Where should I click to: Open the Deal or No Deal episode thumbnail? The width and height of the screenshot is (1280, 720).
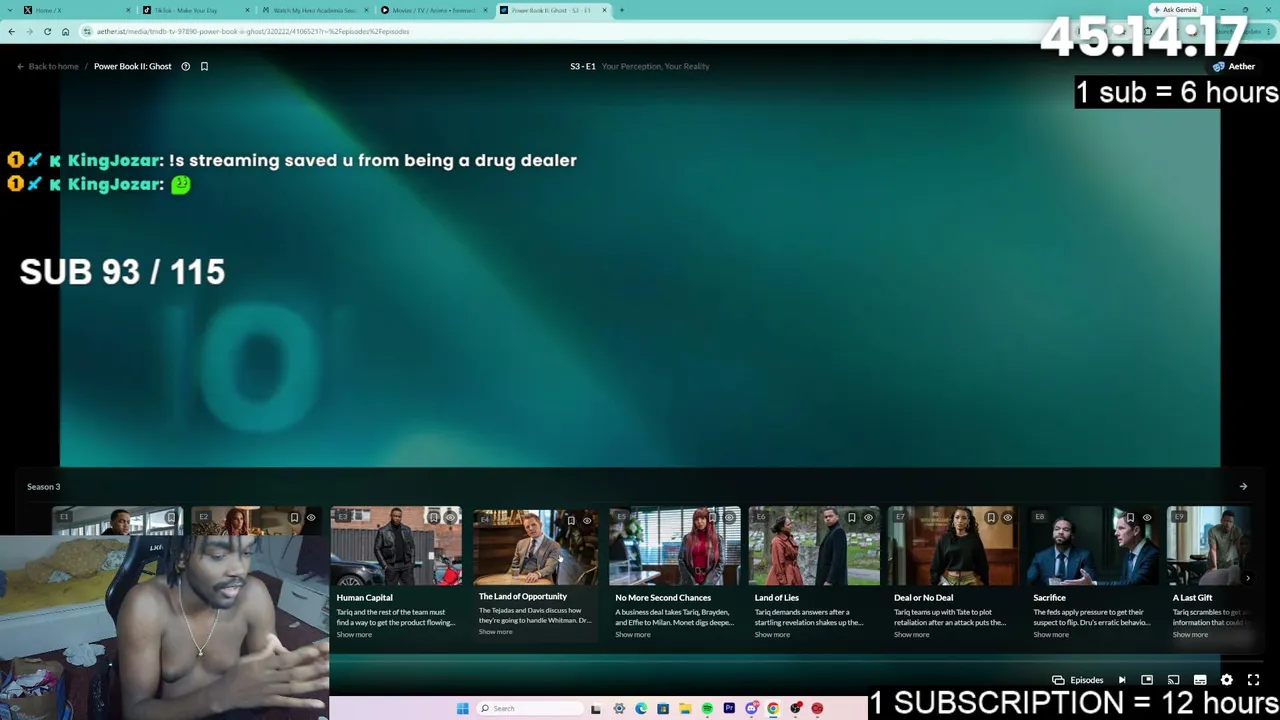coord(953,546)
